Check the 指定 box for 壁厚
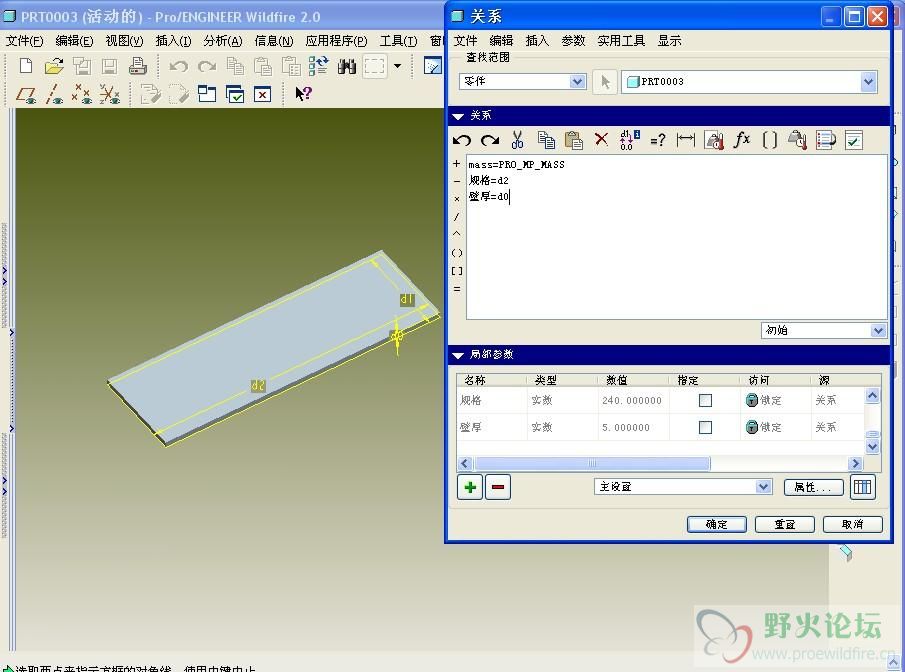The width and height of the screenshot is (905, 672). click(705, 427)
